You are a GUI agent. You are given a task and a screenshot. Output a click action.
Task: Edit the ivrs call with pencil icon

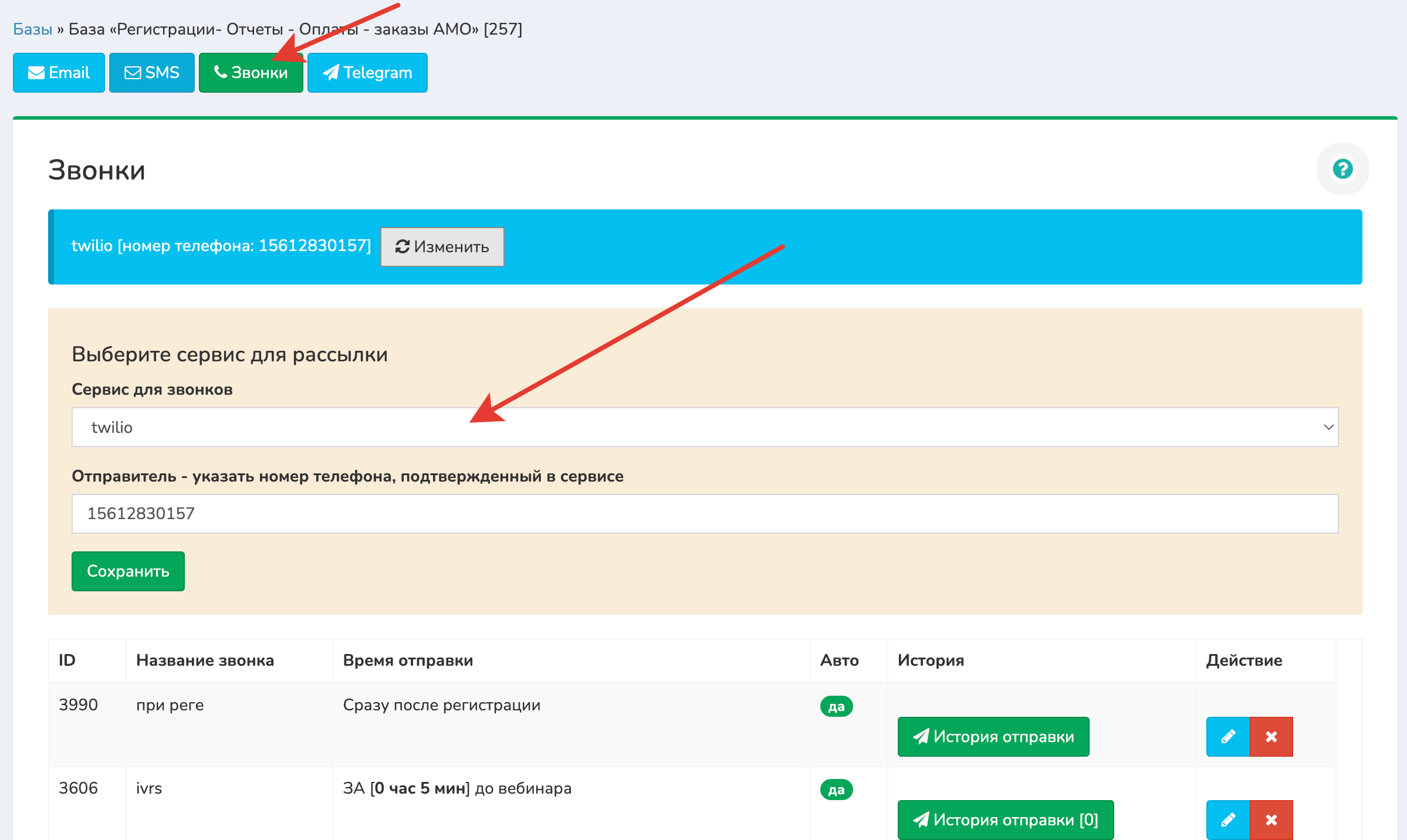pyautogui.click(x=1227, y=819)
